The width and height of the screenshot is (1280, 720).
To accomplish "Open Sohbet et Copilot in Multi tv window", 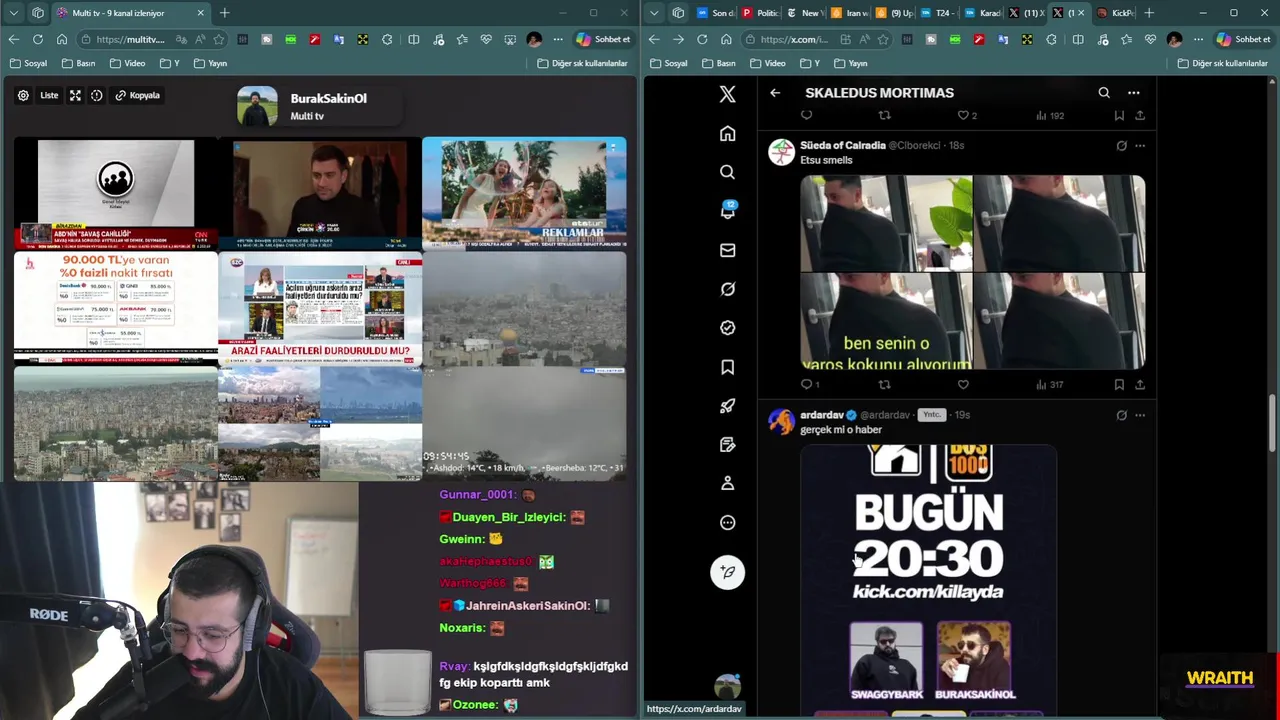I will pyautogui.click(x=603, y=39).
